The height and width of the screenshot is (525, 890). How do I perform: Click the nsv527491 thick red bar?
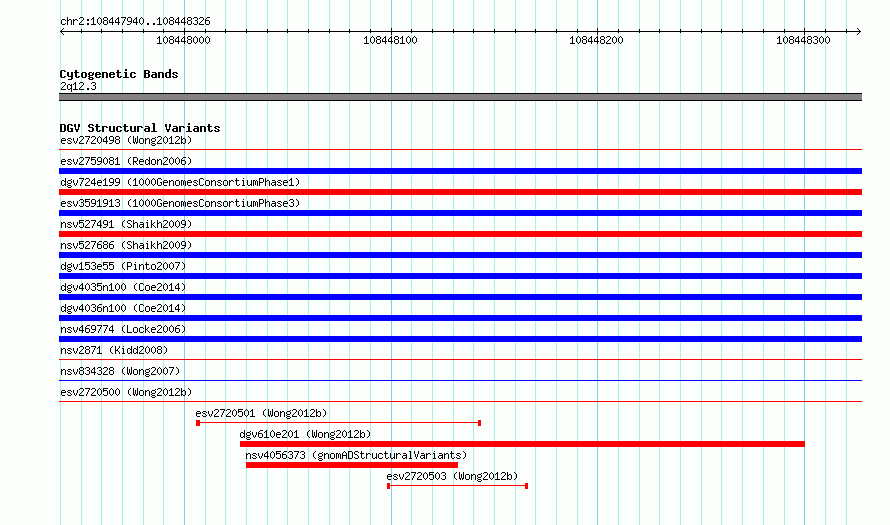[x=460, y=234]
